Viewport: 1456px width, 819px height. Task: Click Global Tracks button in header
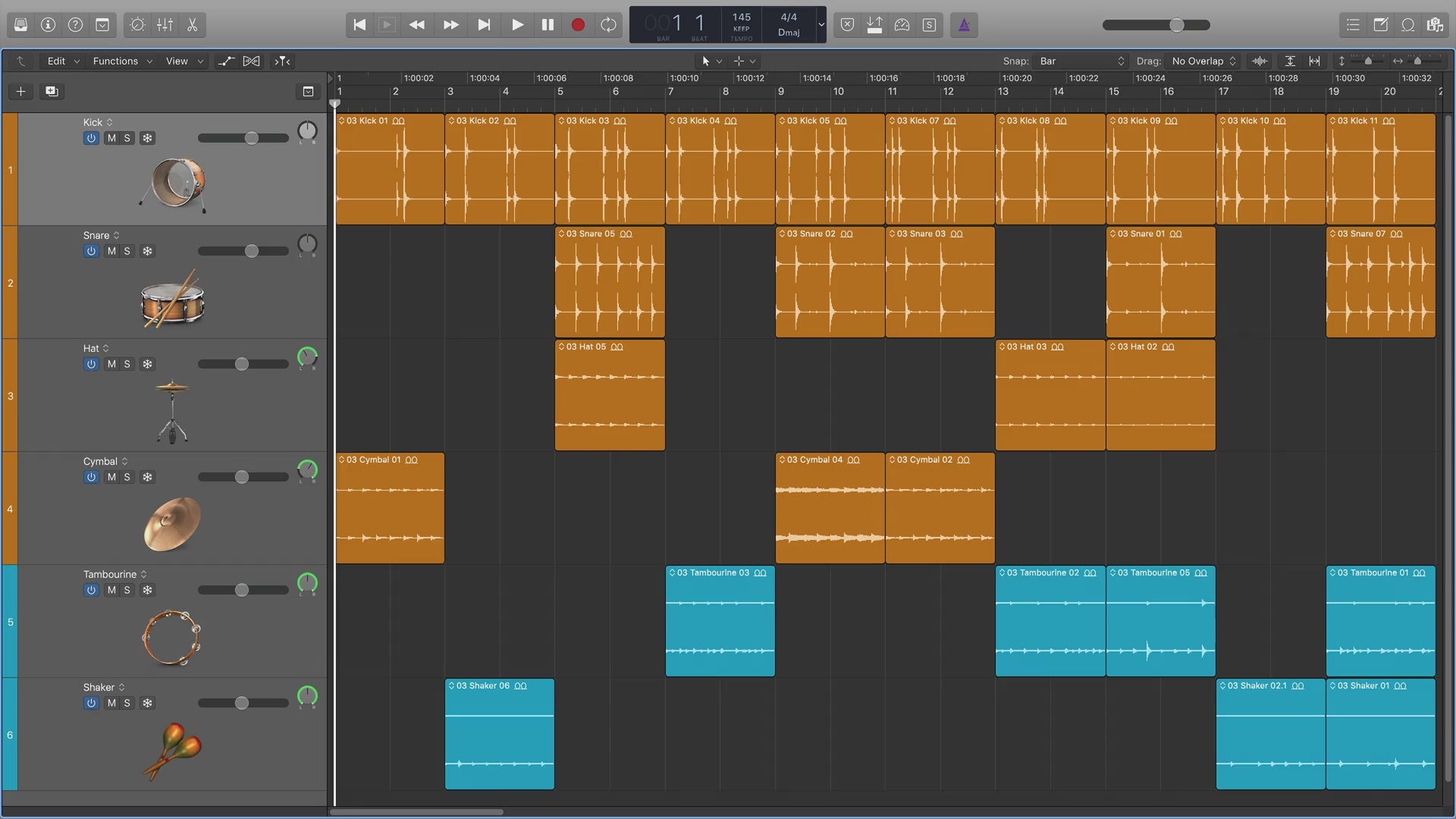[308, 92]
